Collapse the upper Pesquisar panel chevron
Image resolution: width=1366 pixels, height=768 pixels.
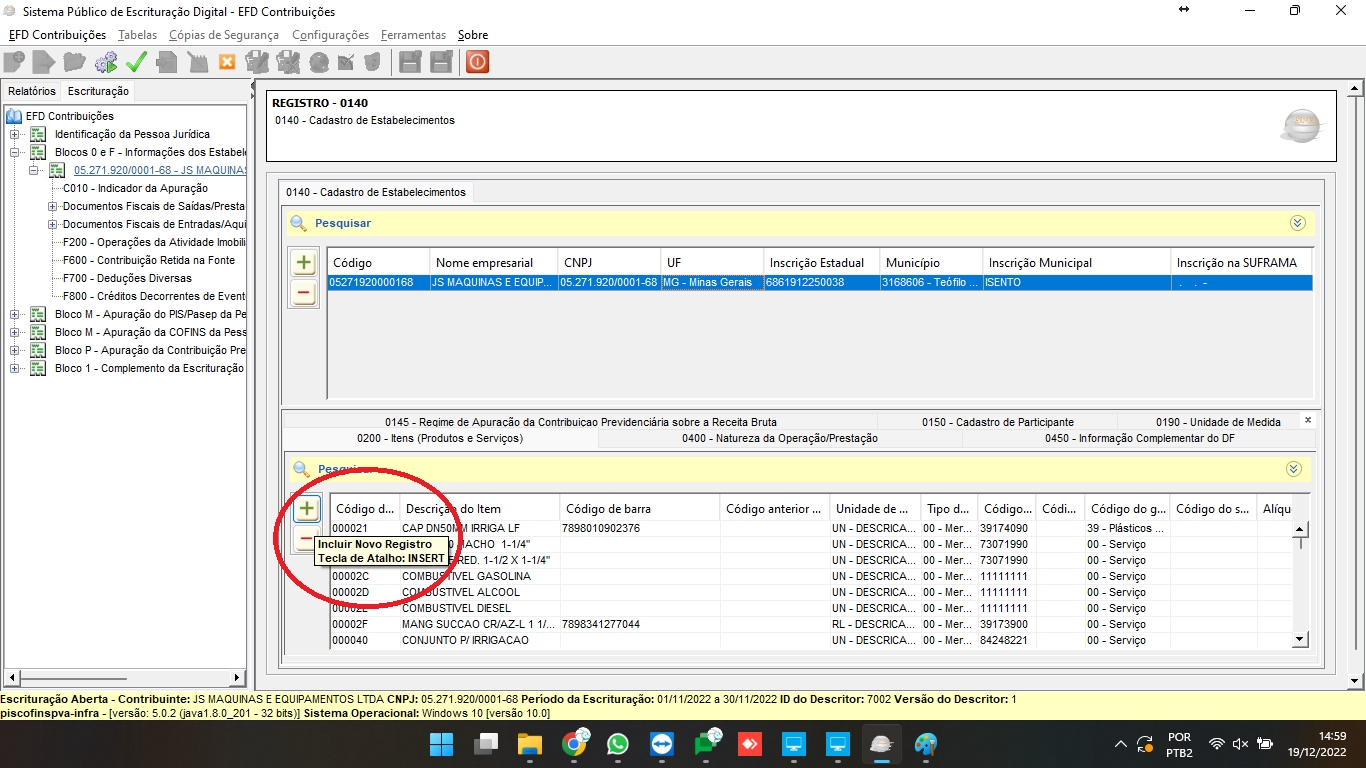tap(1297, 223)
